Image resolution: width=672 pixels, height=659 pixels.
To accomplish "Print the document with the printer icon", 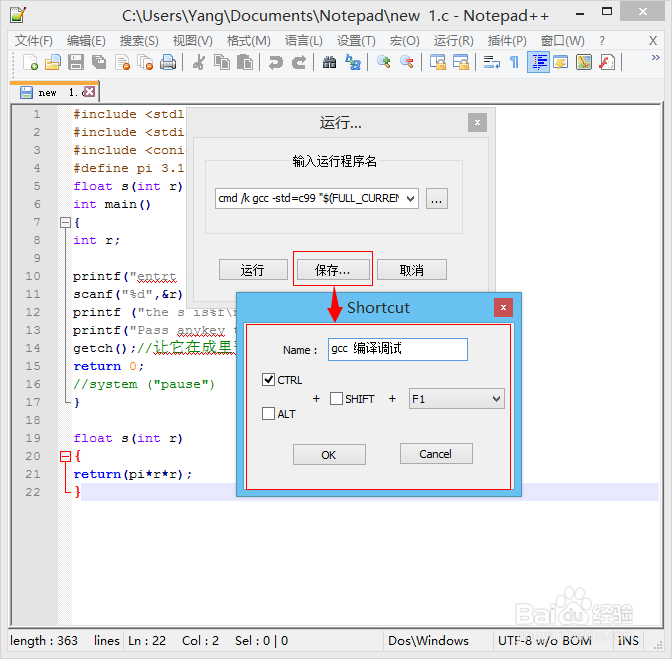I will 168,63.
